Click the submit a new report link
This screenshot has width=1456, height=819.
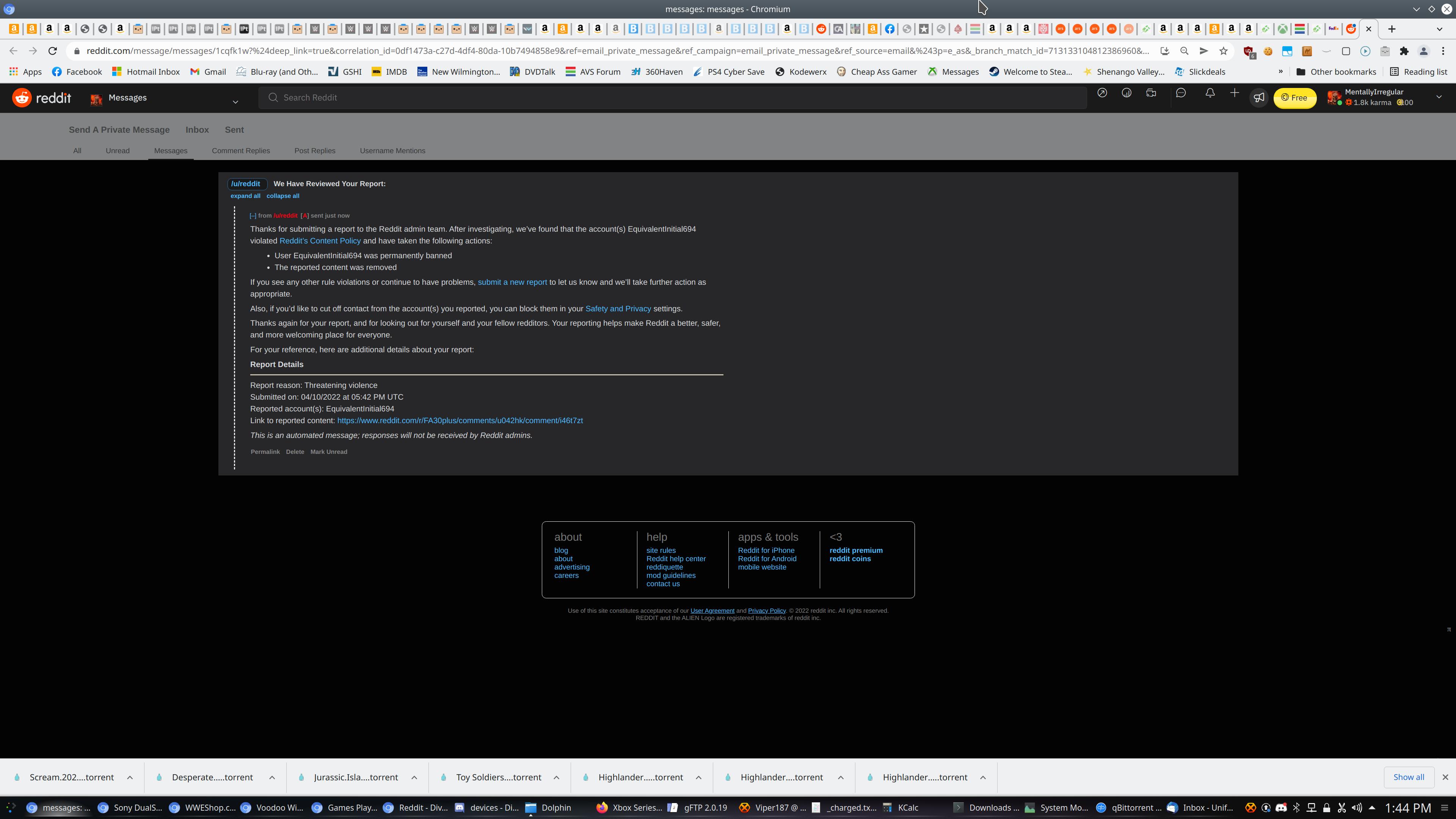512,282
